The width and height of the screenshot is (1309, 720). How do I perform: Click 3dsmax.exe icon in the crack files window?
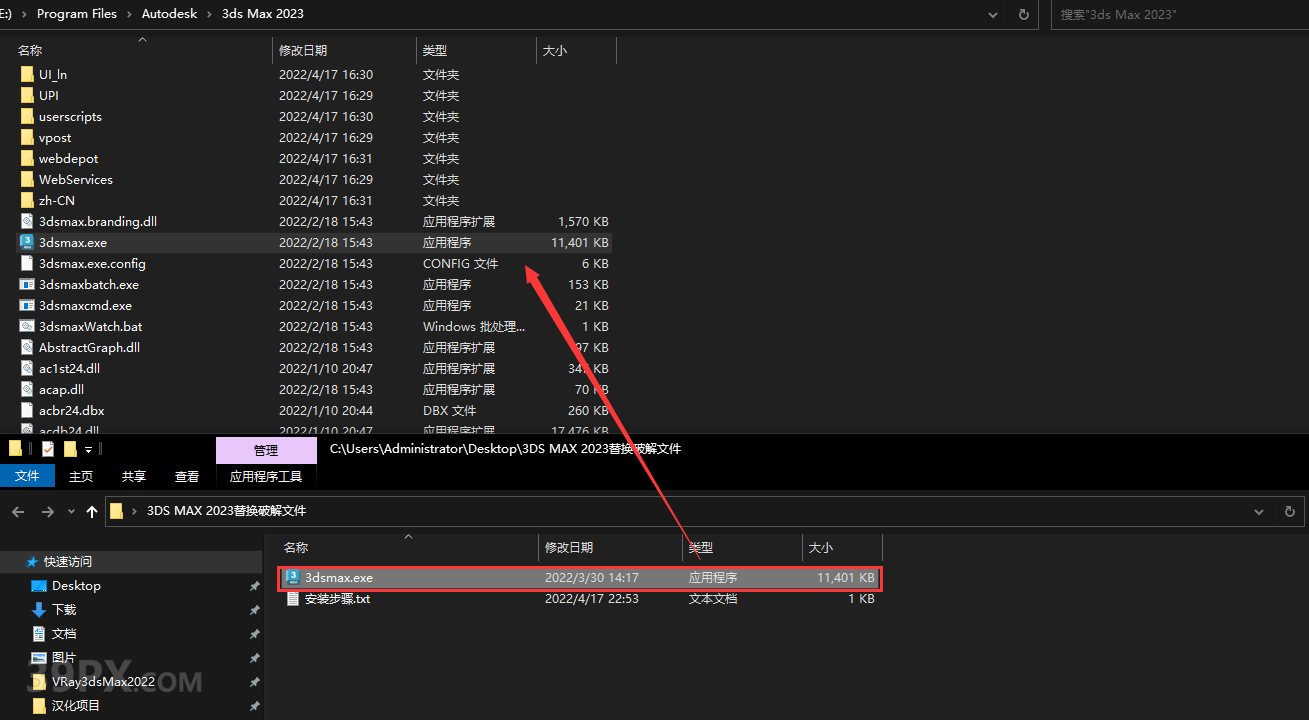pos(293,577)
